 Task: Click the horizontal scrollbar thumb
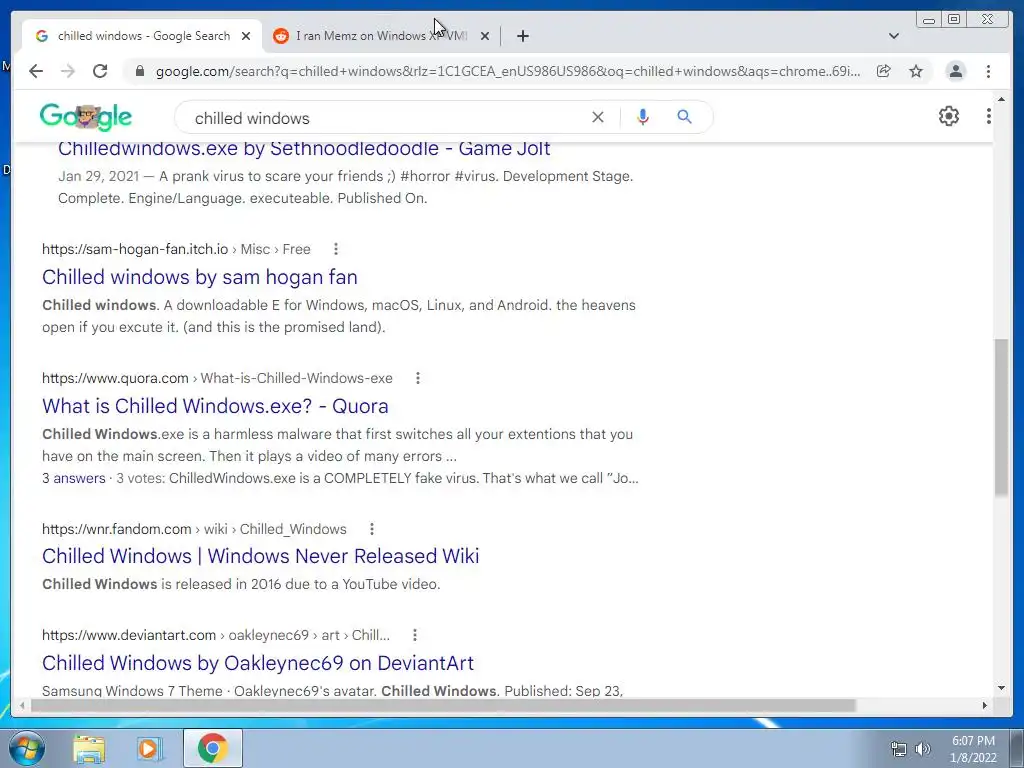(443, 705)
